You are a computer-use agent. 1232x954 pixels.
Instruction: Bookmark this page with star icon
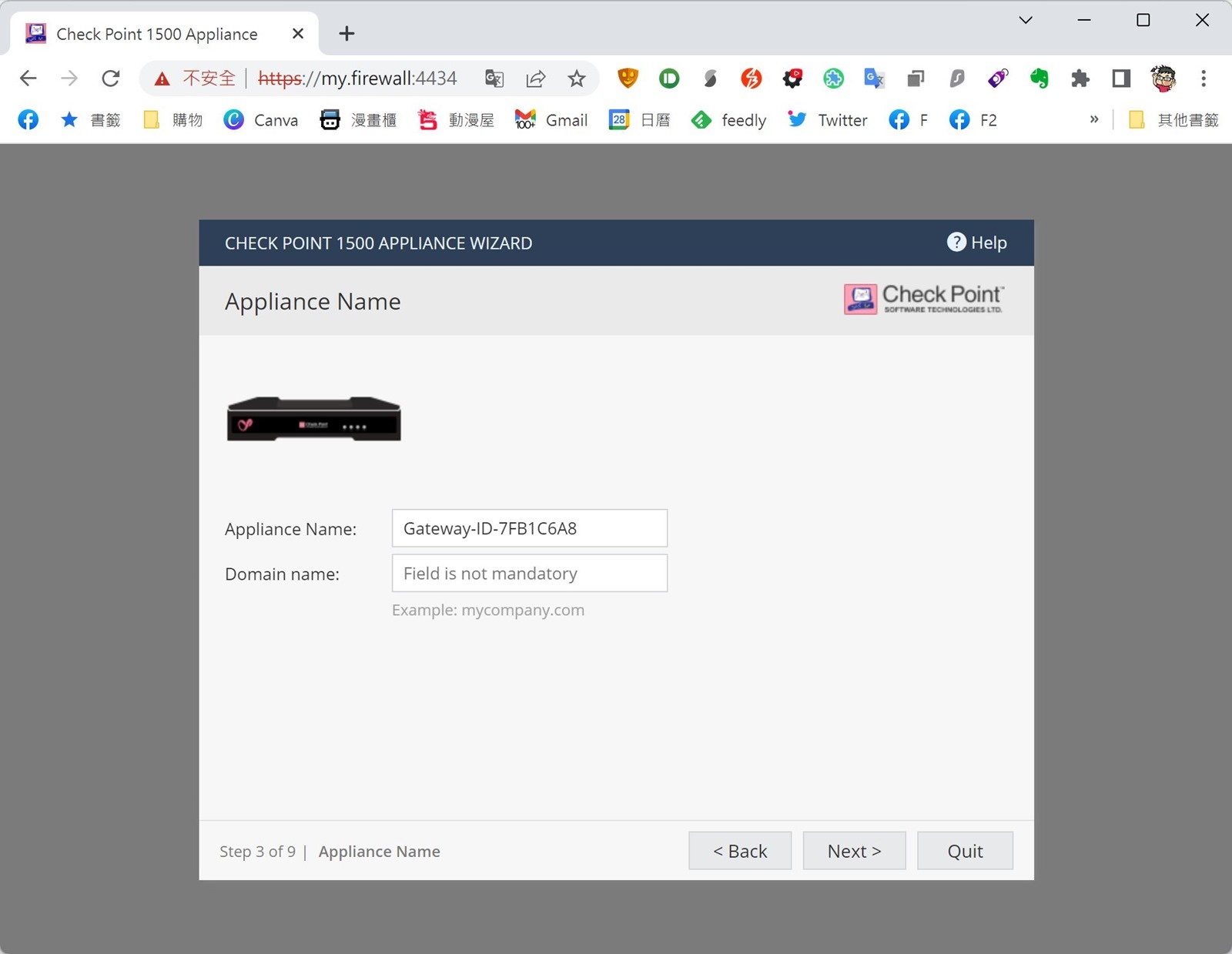click(577, 79)
